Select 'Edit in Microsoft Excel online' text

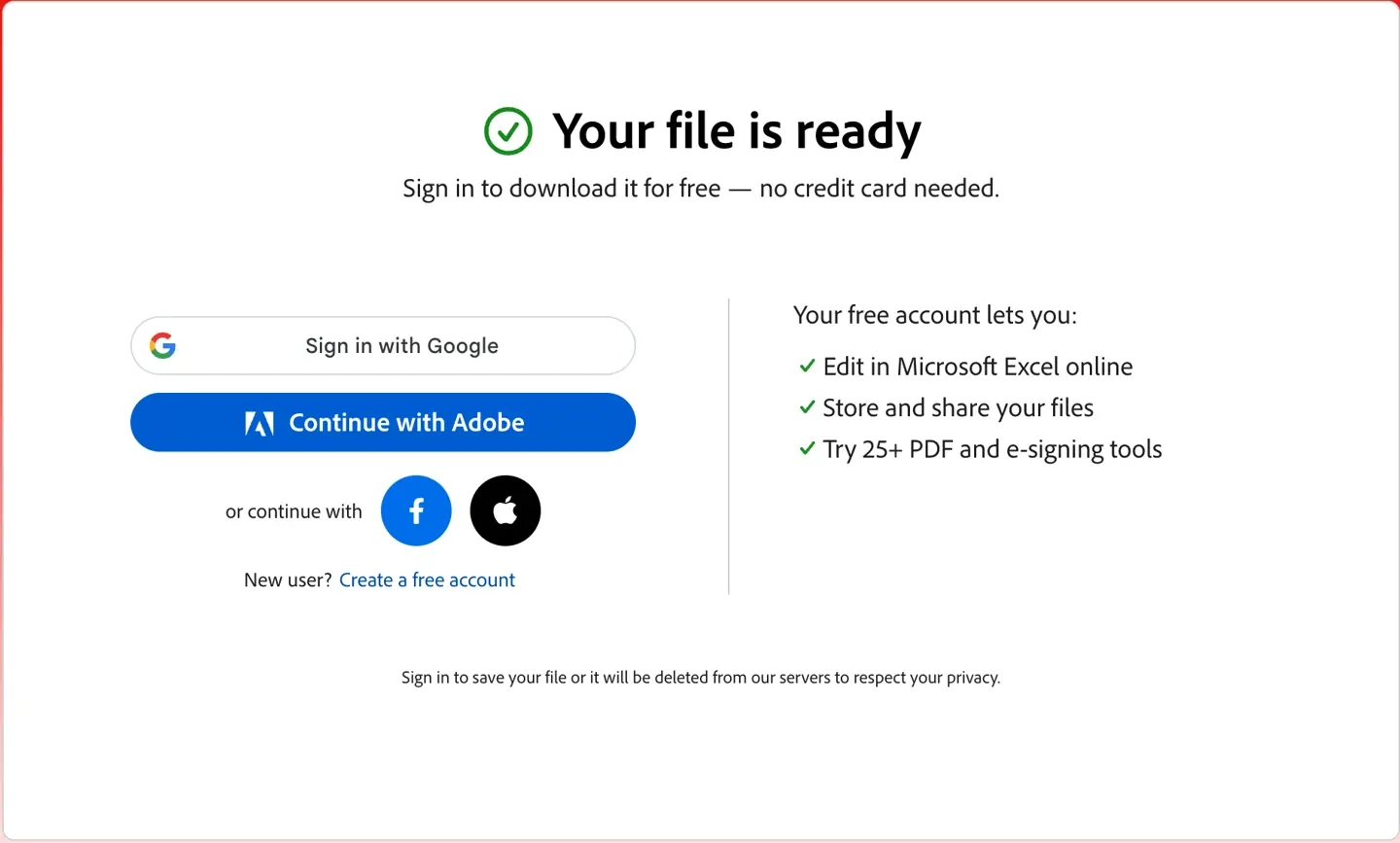click(x=978, y=367)
